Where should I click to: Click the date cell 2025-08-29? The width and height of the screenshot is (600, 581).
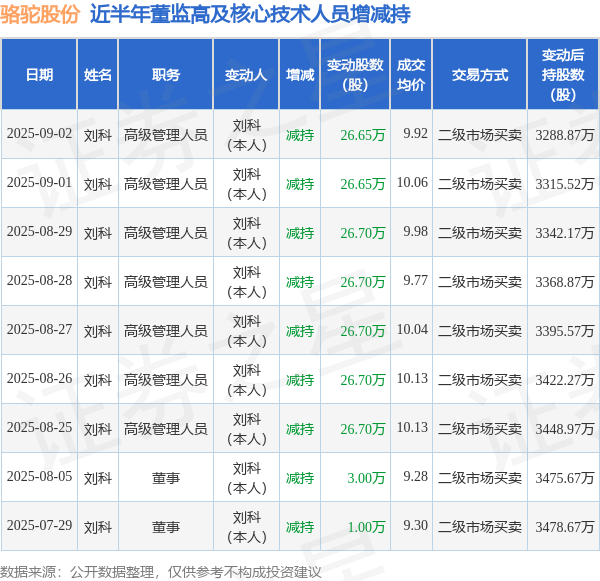tap(39, 232)
